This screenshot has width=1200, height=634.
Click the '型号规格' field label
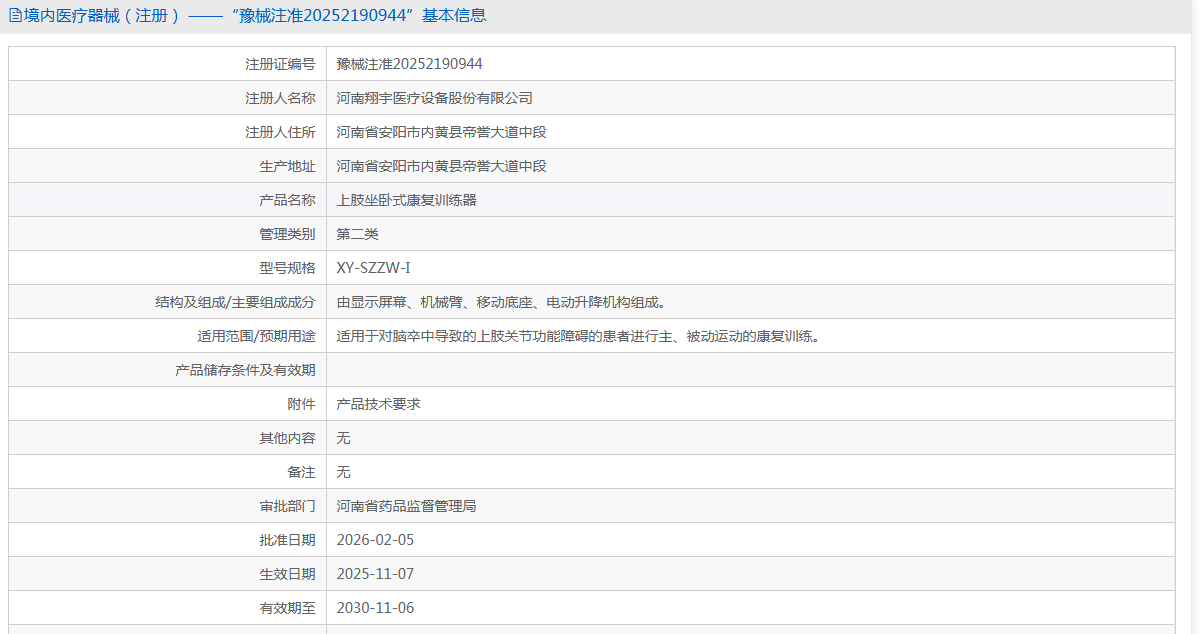pyautogui.click(x=288, y=268)
